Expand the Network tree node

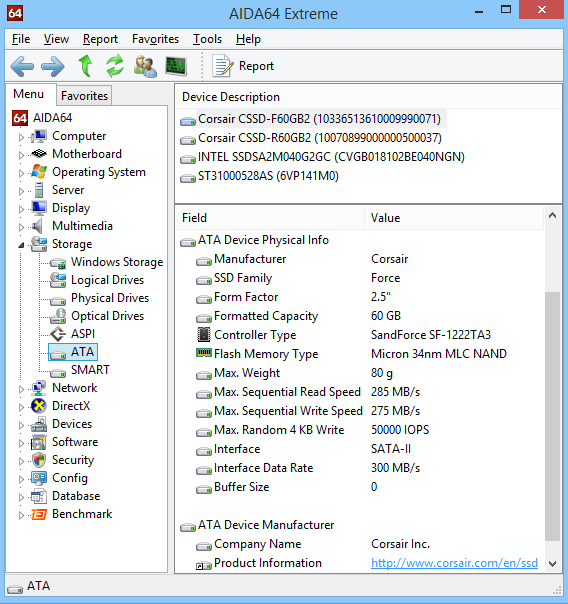(21, 389)
